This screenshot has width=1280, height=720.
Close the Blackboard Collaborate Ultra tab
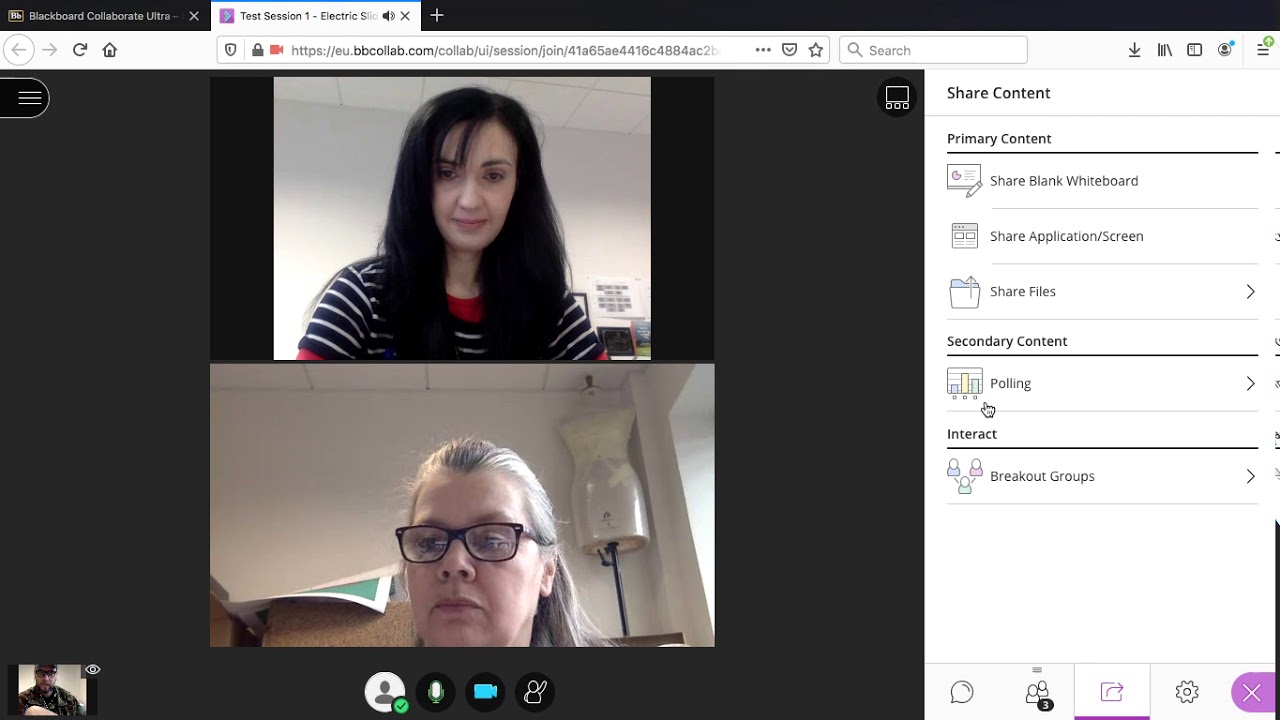pyautogui.click(x=194, y=16)
